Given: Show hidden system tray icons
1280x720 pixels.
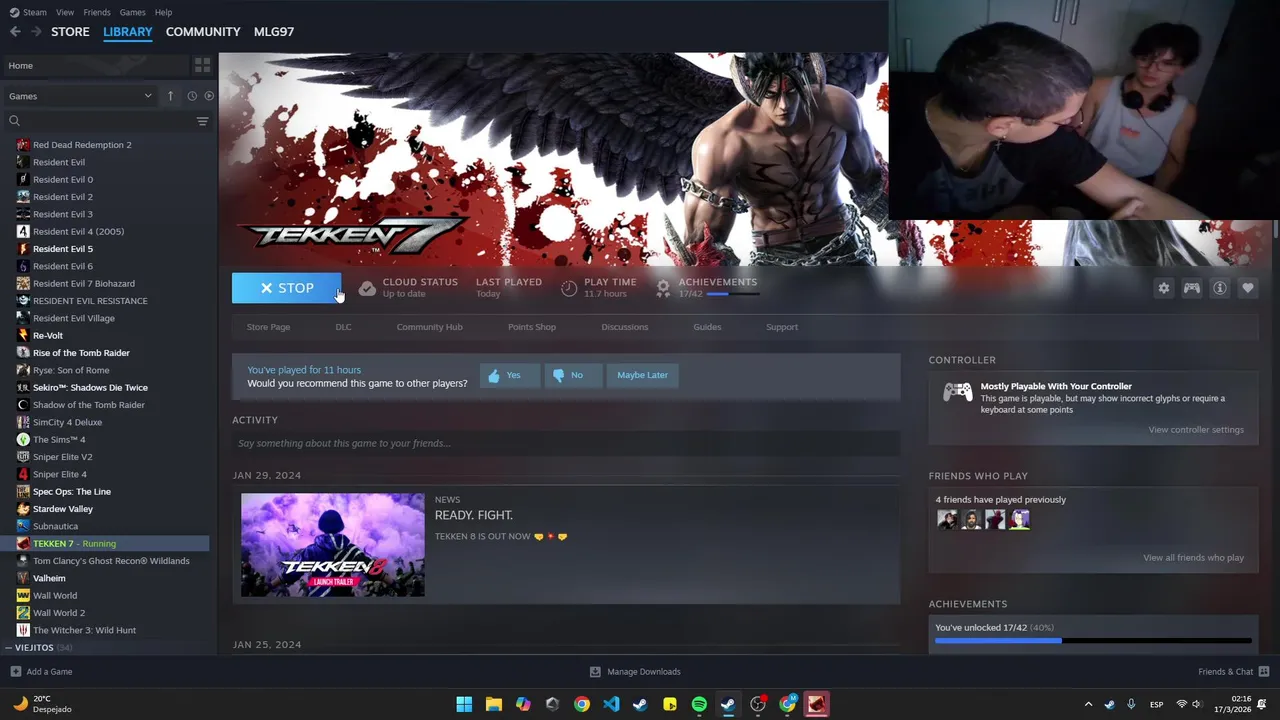Looking at the screenshot, I should pos(1088,704).
